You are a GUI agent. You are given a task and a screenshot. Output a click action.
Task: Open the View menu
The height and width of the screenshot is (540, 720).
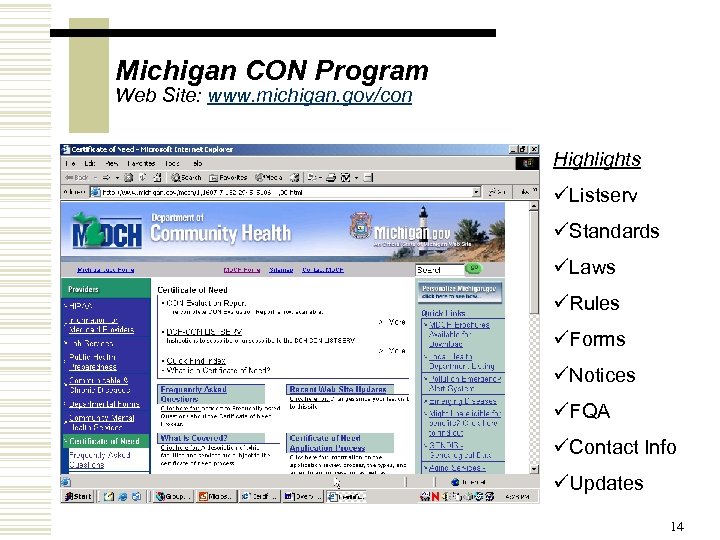pyautogui.click(x=112, y=163)
